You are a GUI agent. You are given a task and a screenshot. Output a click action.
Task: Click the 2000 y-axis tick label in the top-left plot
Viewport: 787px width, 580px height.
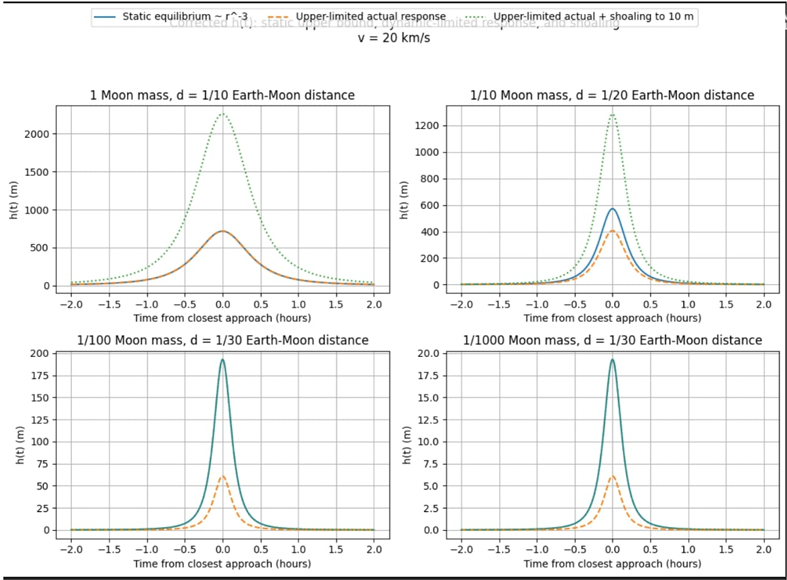37,134
